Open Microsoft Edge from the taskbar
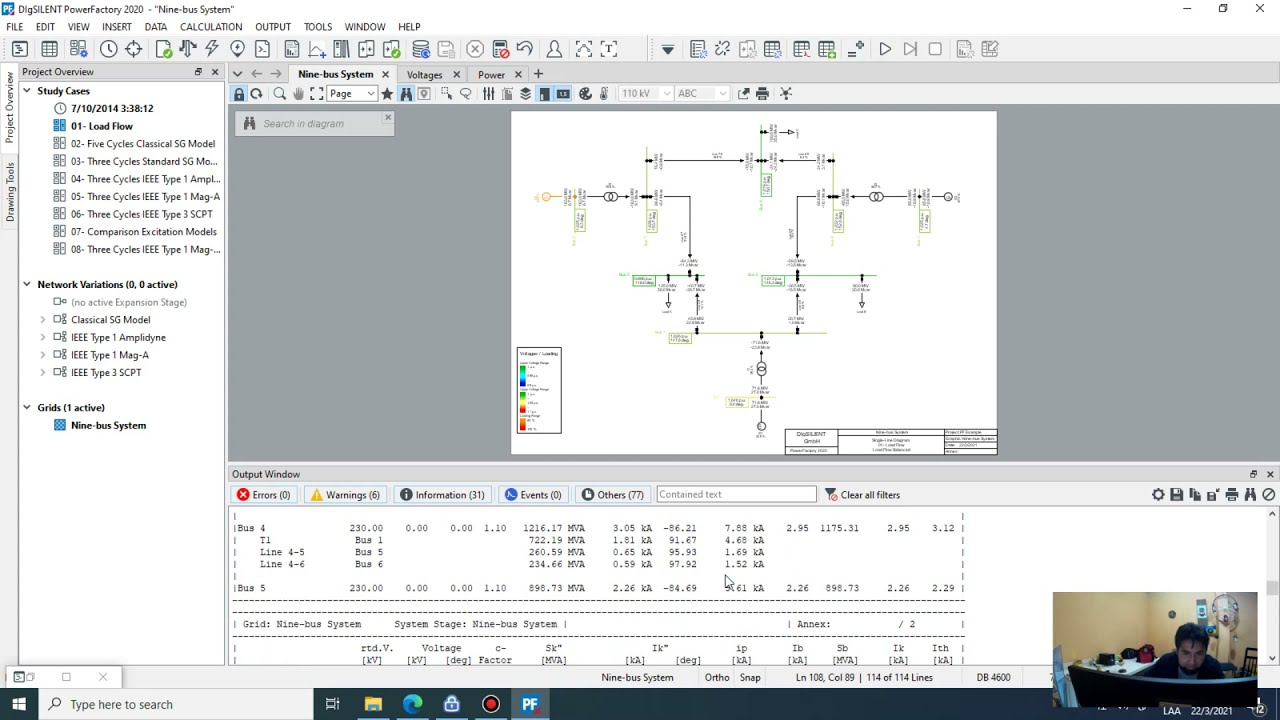The image size is (1280, 720). [x=412, y=704]
